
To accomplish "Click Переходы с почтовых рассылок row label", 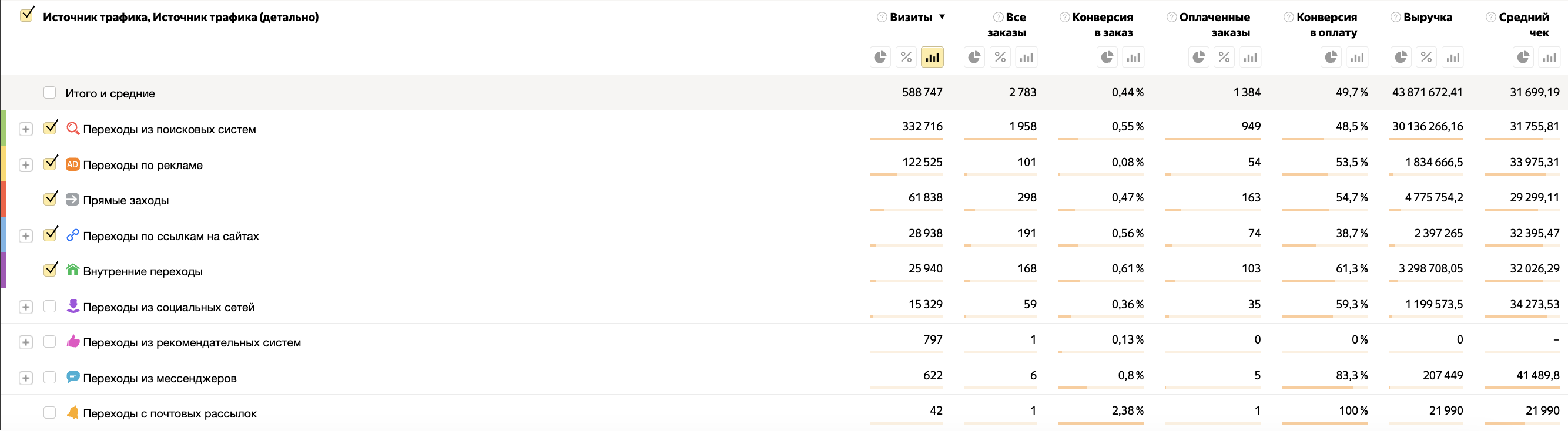I will tap(169, 413).
